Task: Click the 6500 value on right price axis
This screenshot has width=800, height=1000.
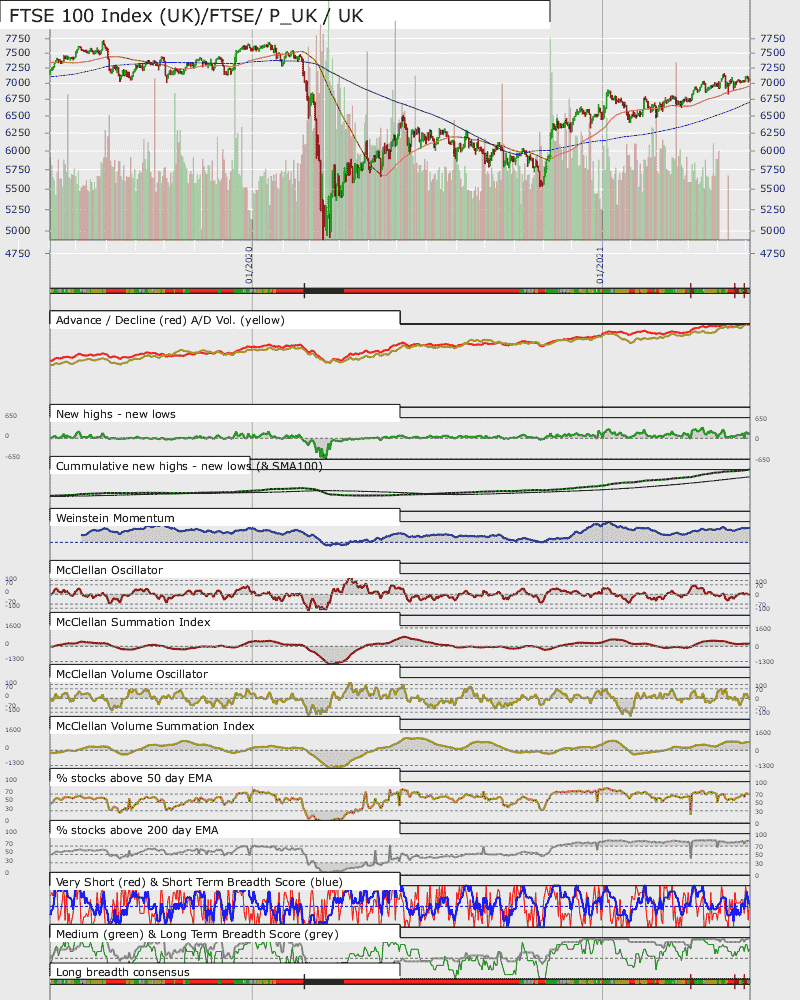Action: pyautogui.click(x=773, y=115)
